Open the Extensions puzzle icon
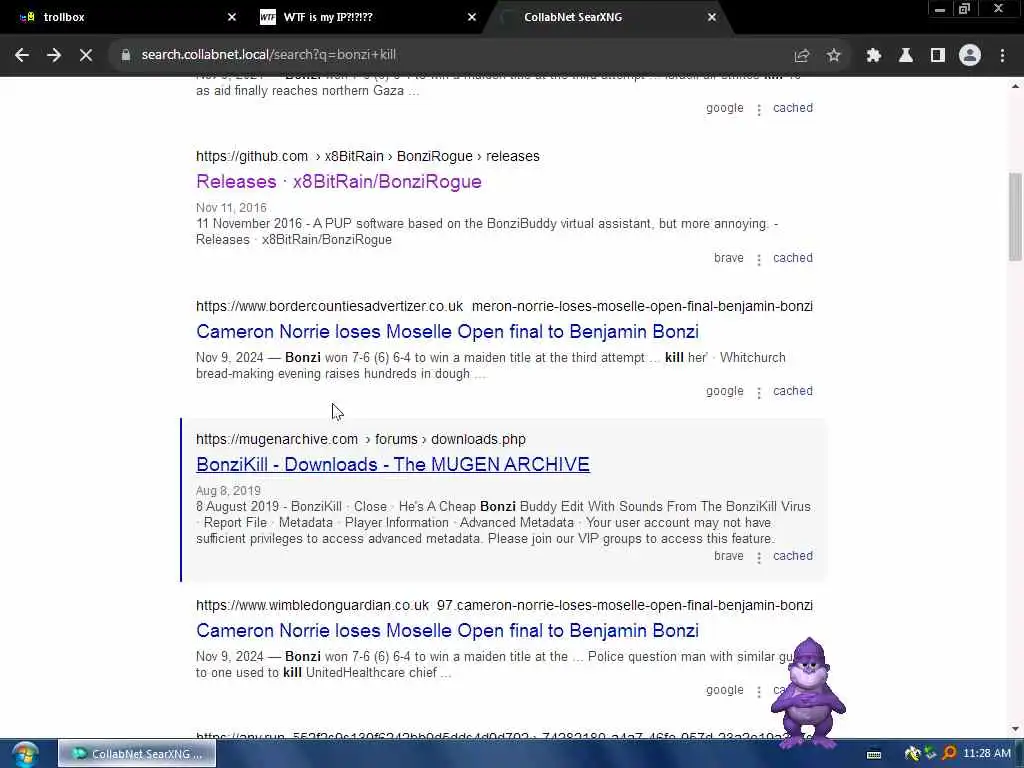Viewport: 1024px width, 768px height. [x=873, y=56]
